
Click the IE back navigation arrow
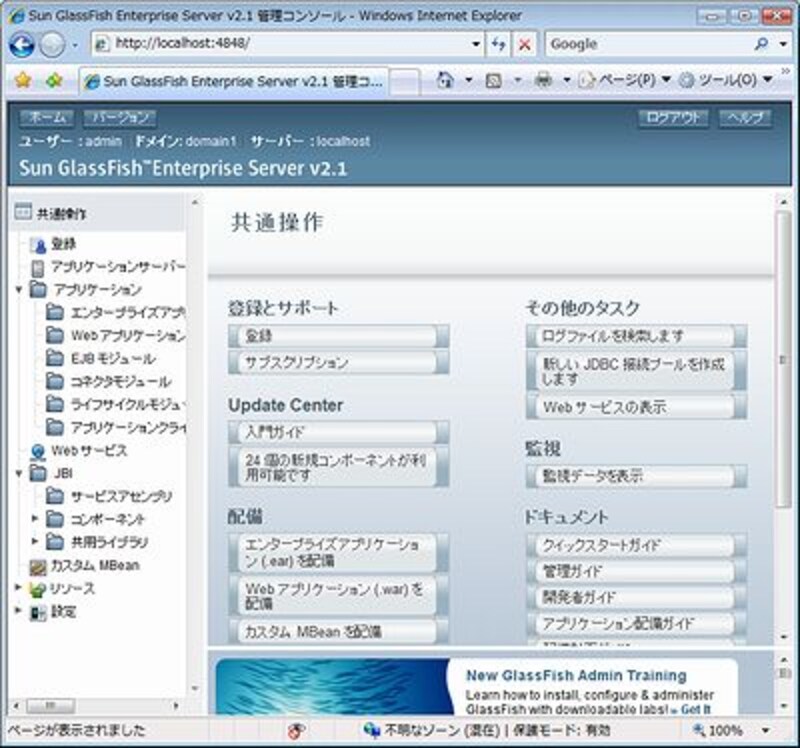coord(22,45)
